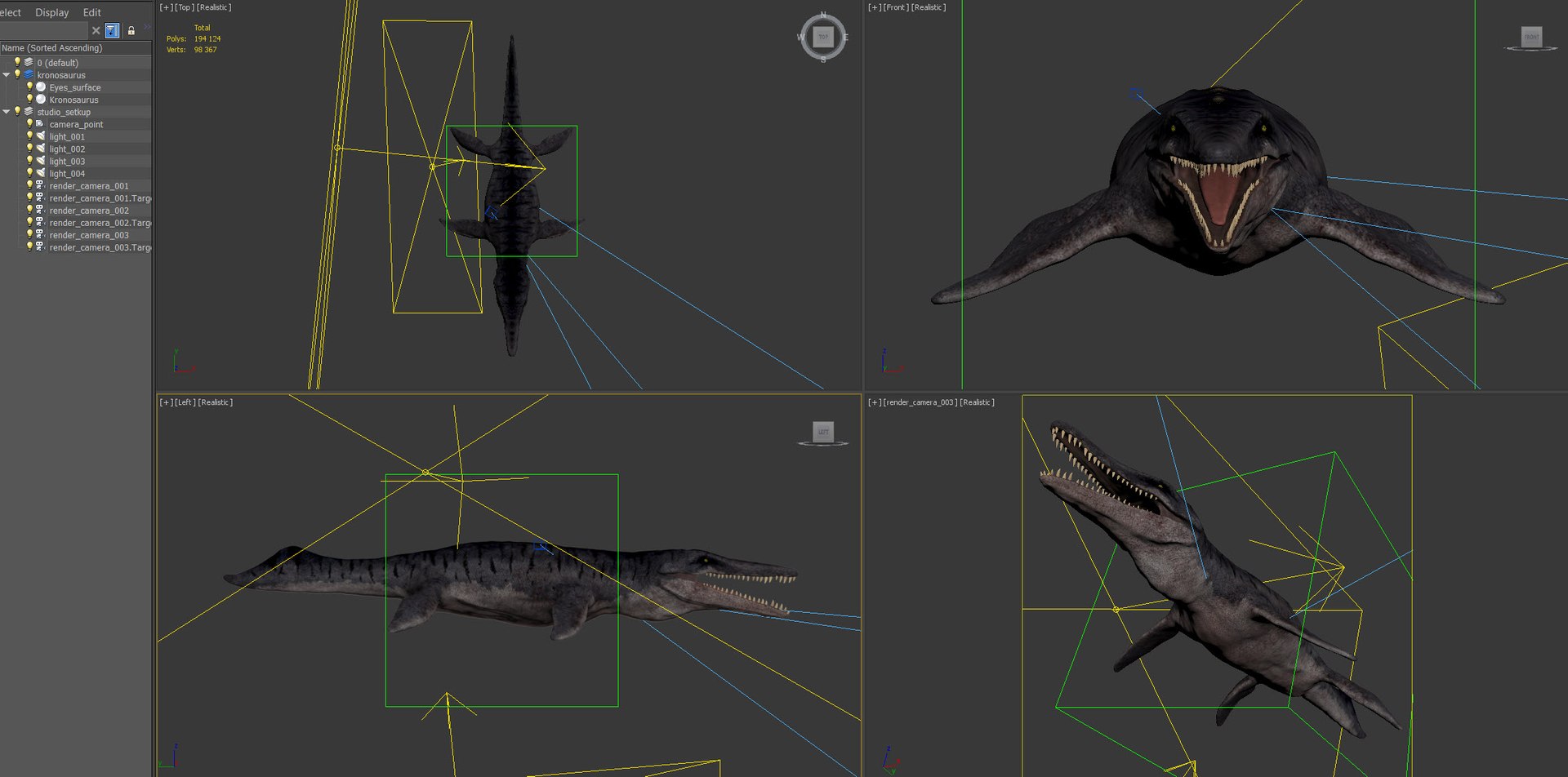The image size is (1568, 777).
Task: Open the [Realistic] menu in Left viewport
Action: coord(216,402)
